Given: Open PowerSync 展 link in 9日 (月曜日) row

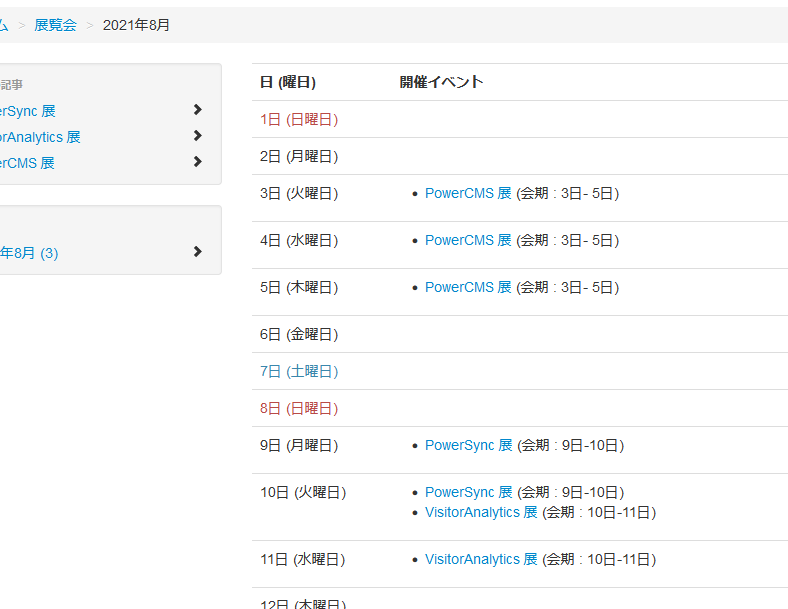Looking at the screenshot, I should 468,445.
